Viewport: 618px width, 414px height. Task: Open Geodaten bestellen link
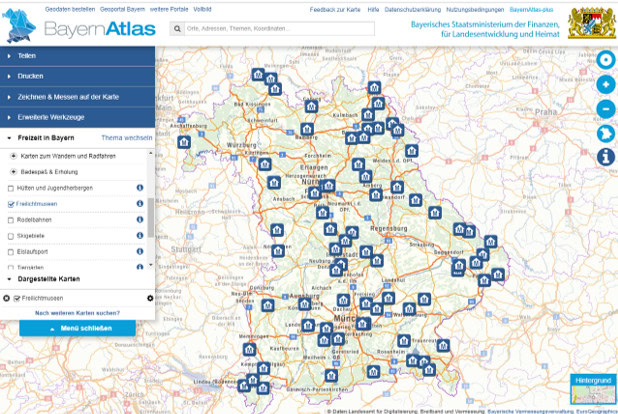point(70,9)
